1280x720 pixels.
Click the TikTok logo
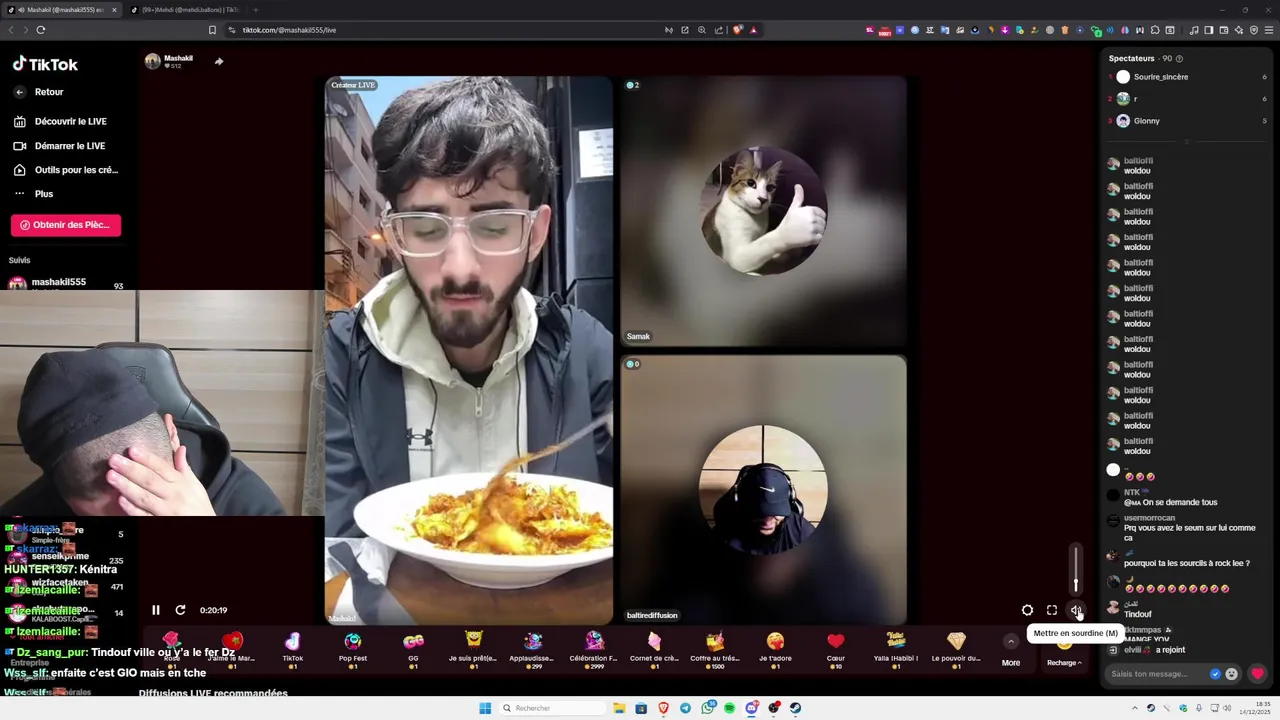click(45, 64)
